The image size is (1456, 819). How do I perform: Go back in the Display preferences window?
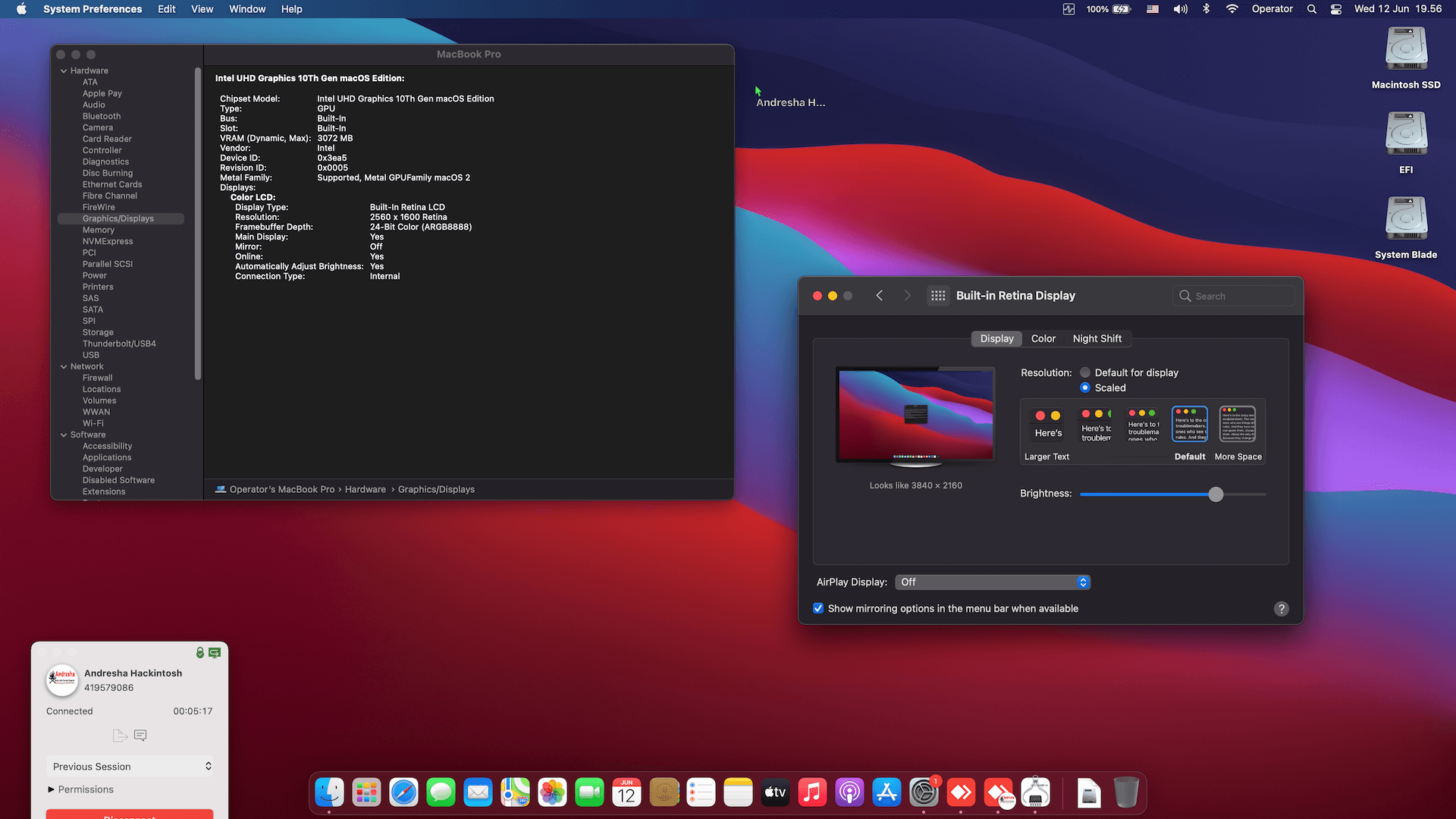[x=880, y=296]
